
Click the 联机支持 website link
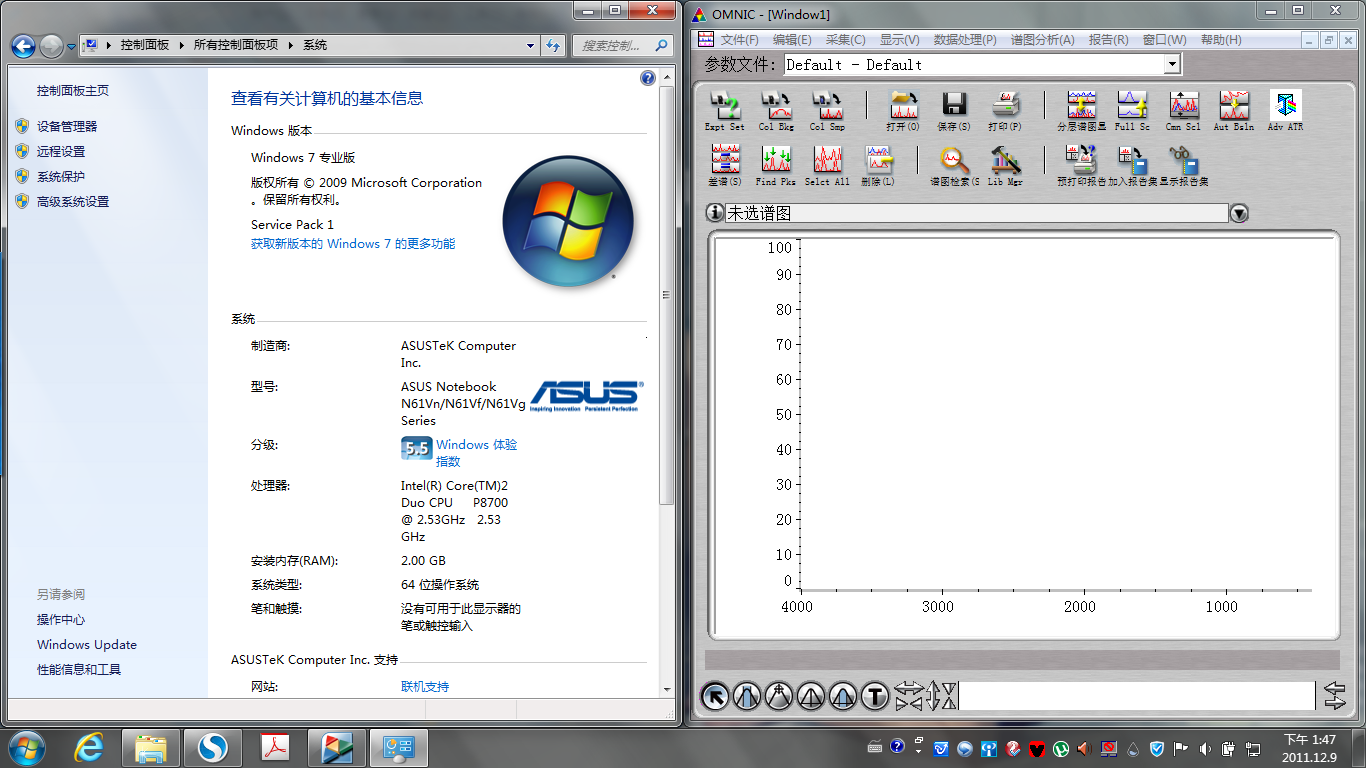(425, 687)
